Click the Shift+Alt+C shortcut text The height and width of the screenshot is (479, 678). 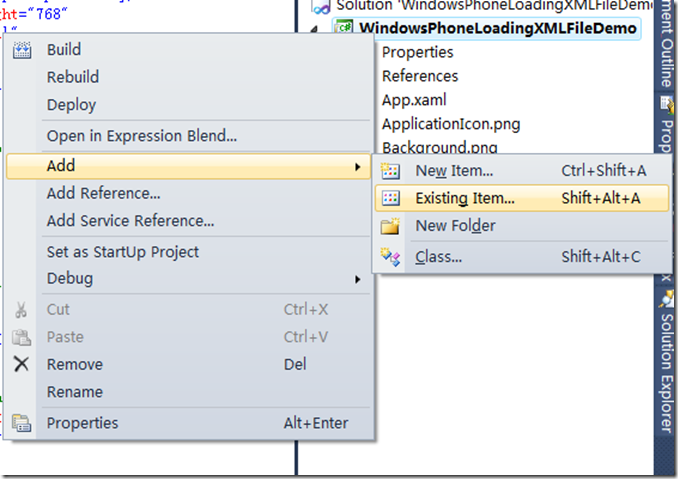(601, 257)
